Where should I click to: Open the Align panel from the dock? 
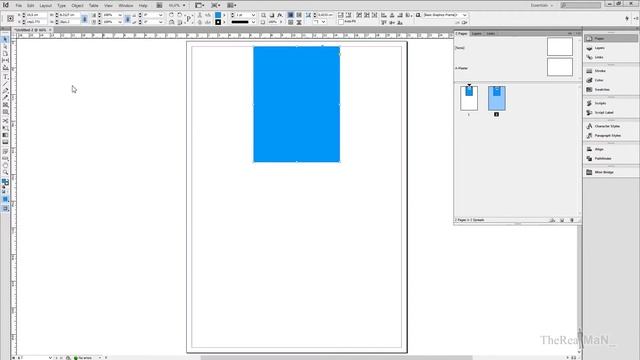point(611,149)
